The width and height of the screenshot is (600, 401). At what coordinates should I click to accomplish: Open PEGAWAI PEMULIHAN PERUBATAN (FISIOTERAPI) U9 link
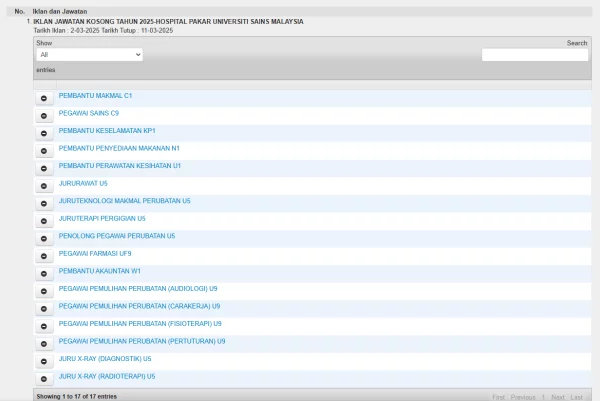pyautogui.click(x=140, y=323)
